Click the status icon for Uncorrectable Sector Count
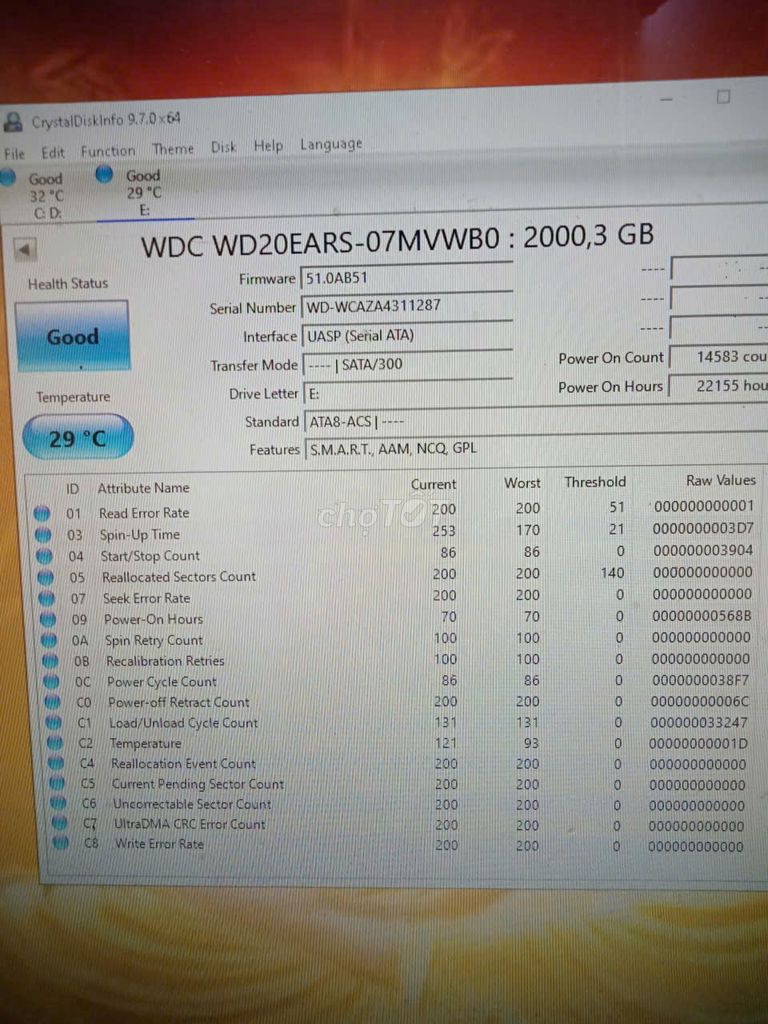 (59, 804)
